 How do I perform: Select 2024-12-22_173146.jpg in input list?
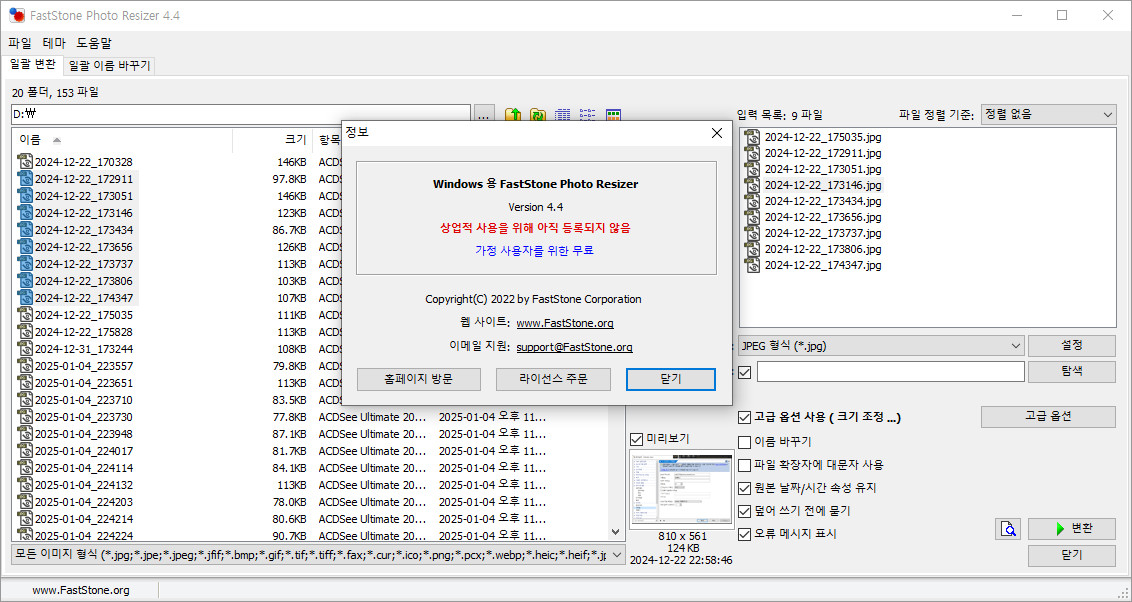tap(823, 185)
